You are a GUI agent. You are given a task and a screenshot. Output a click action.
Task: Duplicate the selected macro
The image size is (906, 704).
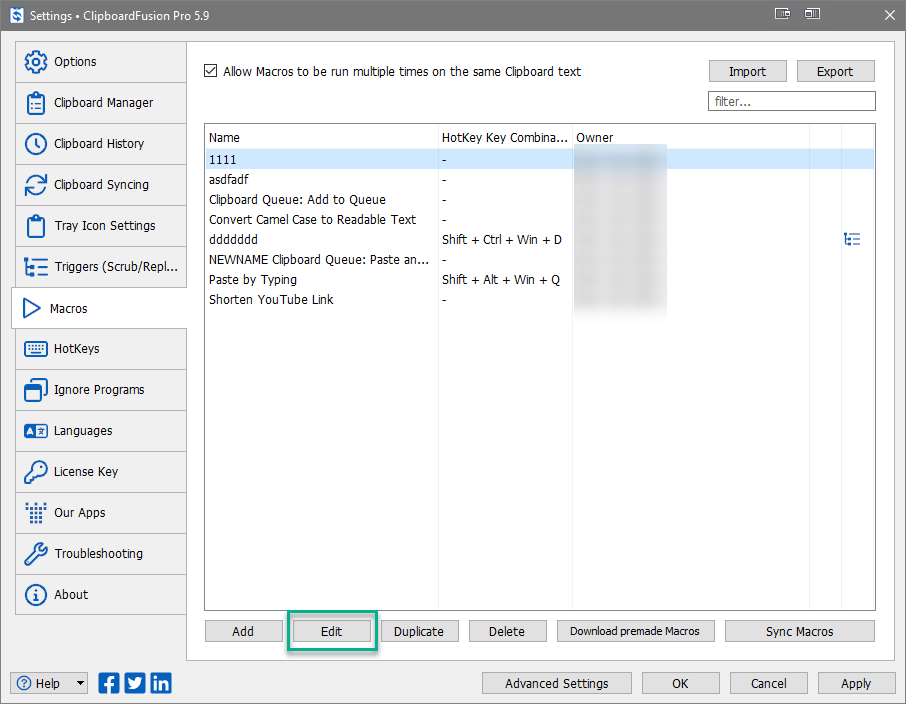tap(419, 631)
